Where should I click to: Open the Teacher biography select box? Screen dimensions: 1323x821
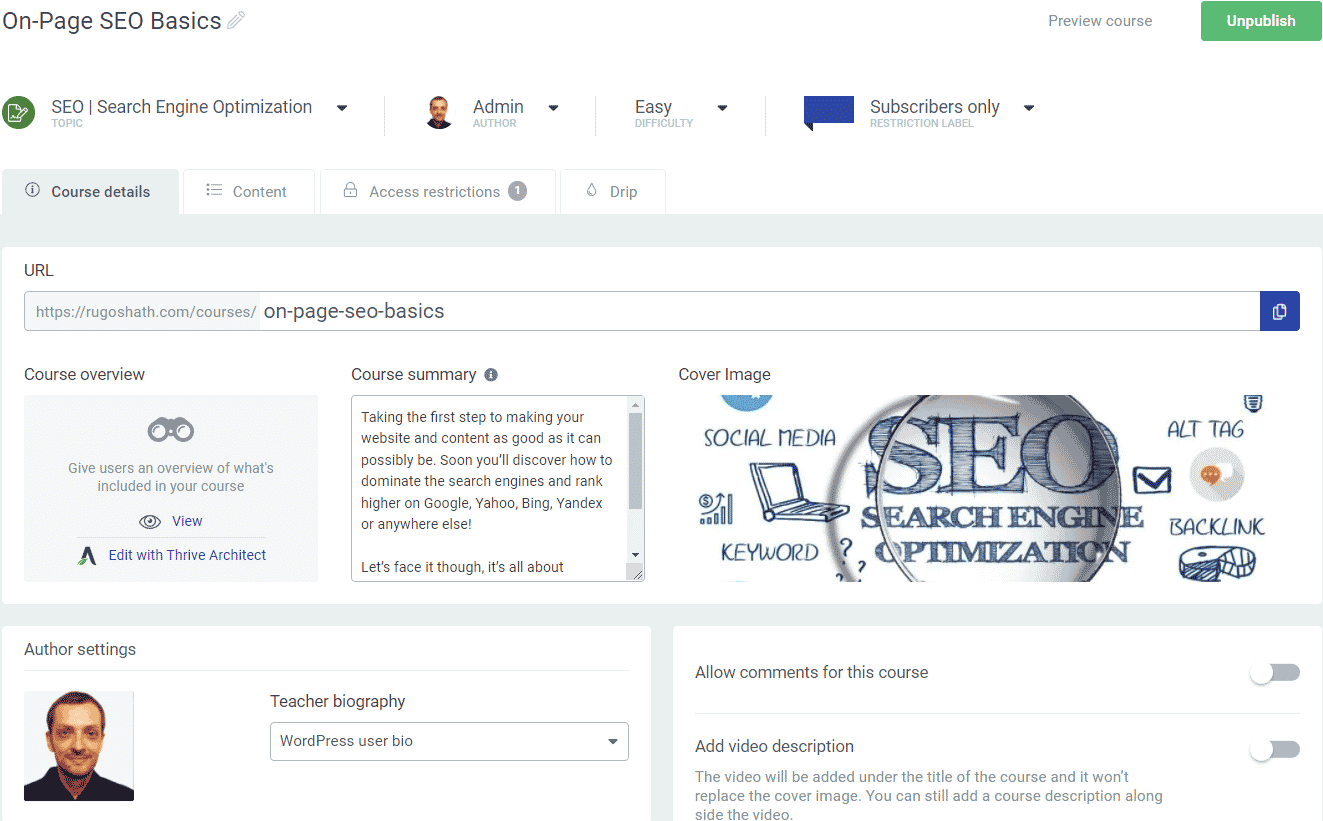[x=449, y=741]
